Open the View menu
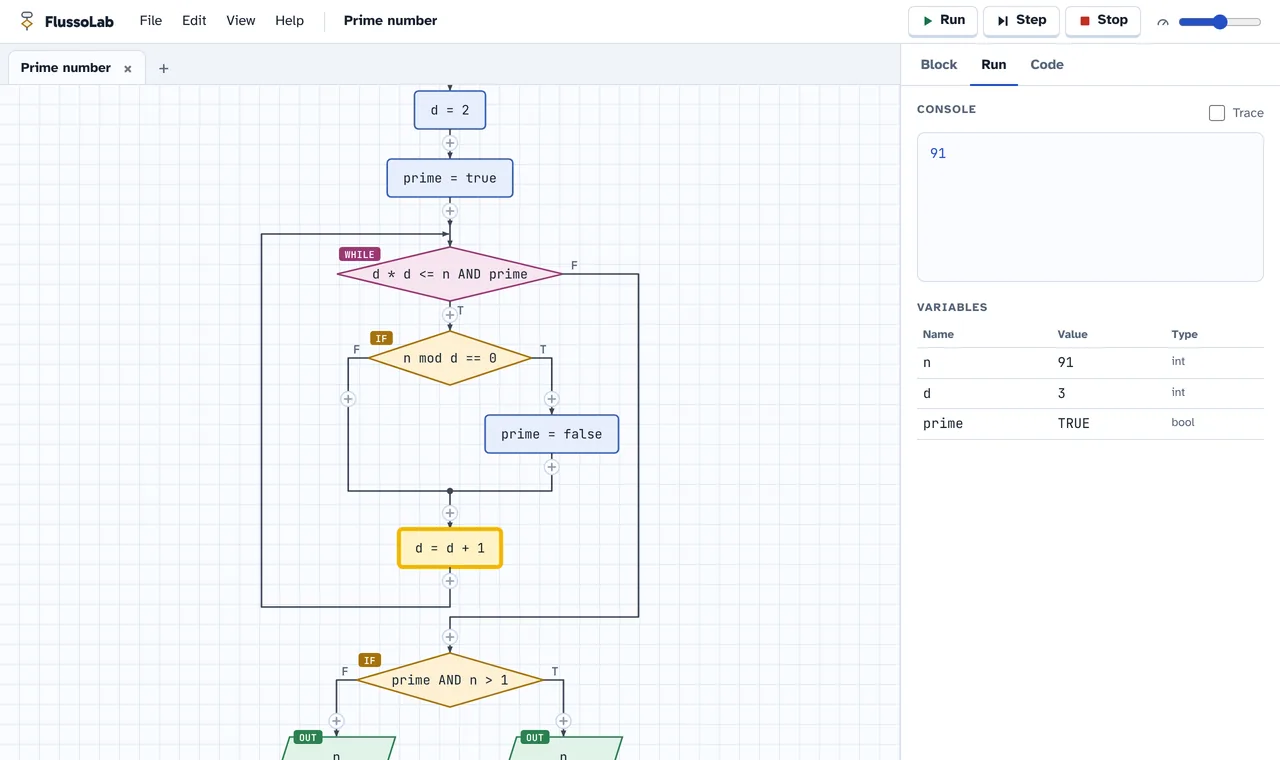 (241, 20)
